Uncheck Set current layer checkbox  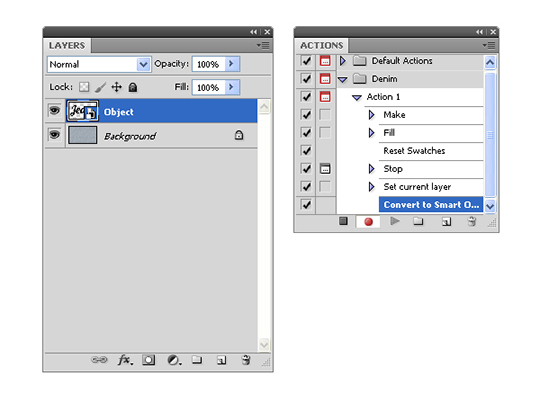point(306,187)
